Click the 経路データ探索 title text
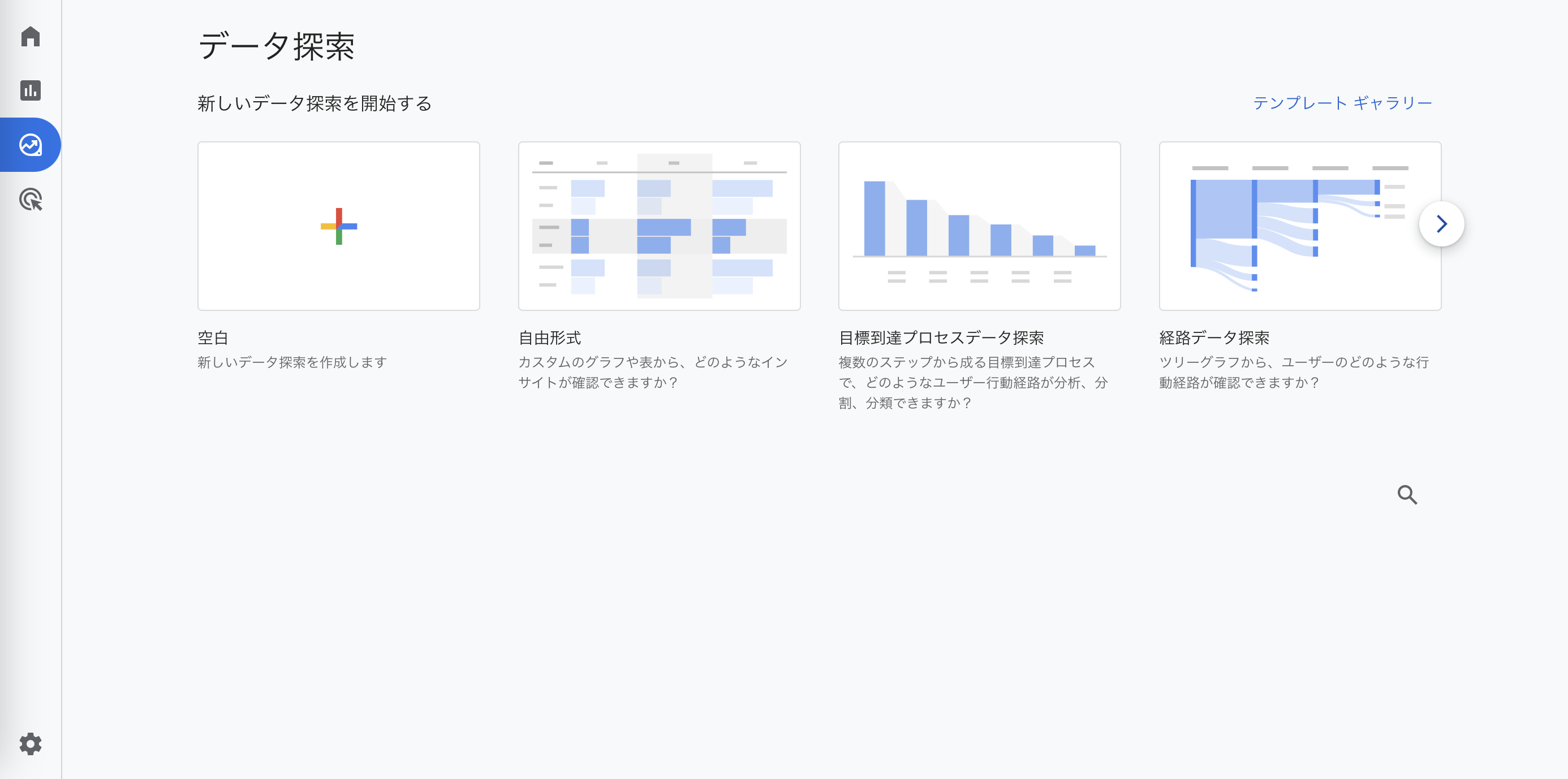 pyautogui.click(x=1214, y=337)
